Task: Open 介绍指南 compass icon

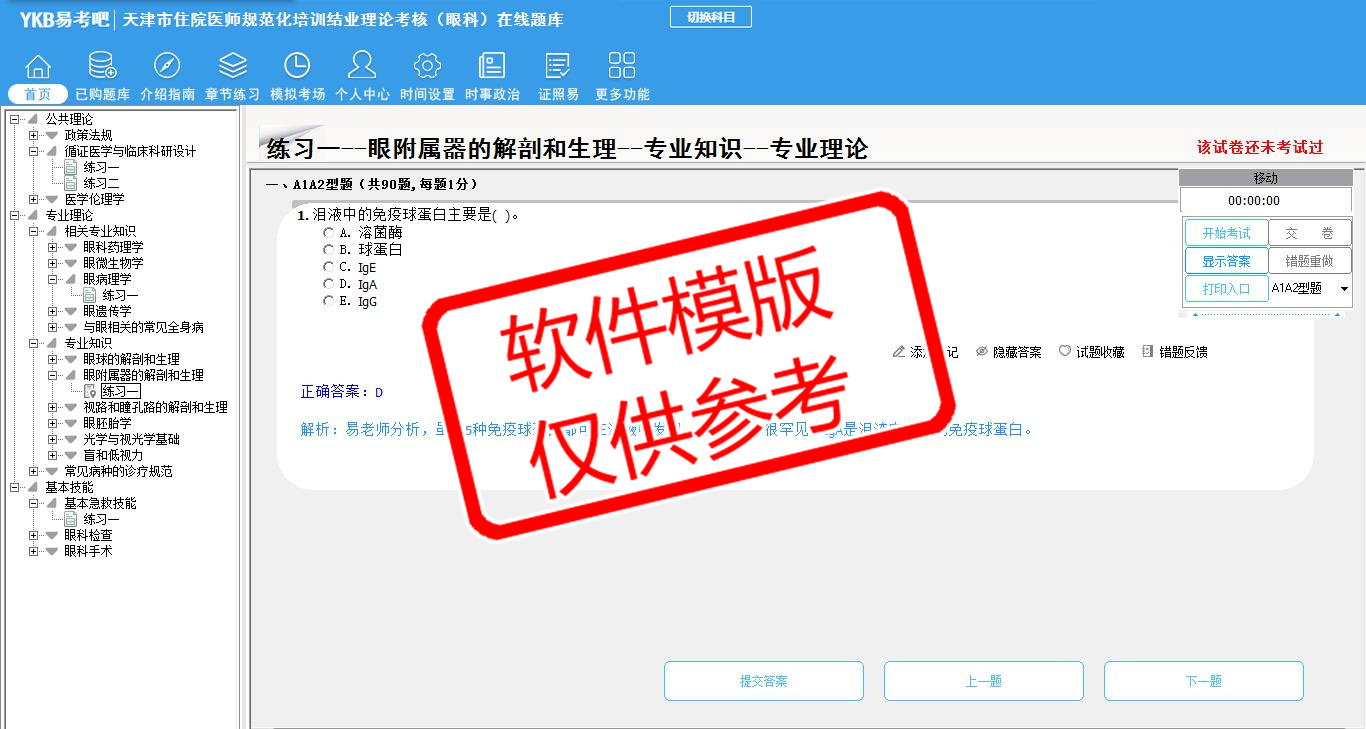Action: 167,68
